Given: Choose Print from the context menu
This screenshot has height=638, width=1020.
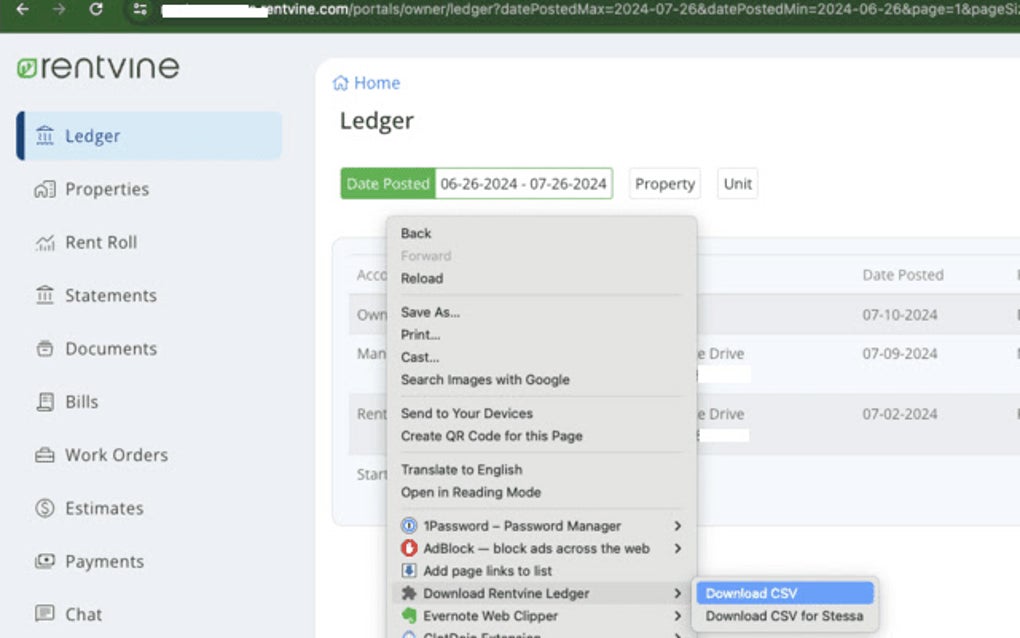Looking at the screenshot, I should pyautogui.click(x=420, y=334).
